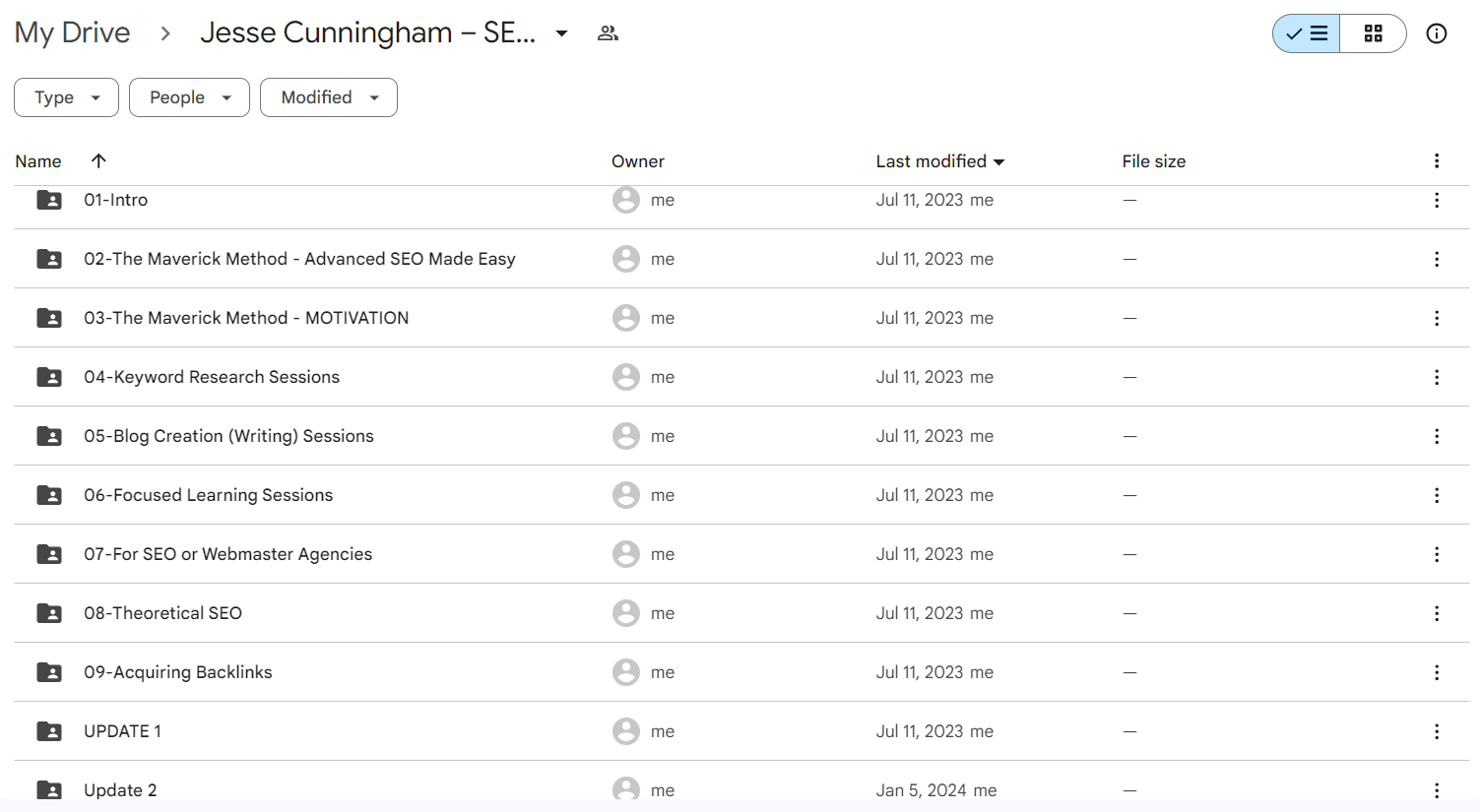Open more actions for 03-The Maverick Method MOTIVATION
This screenshot has width=1480, height=812.
[1437, 318]
